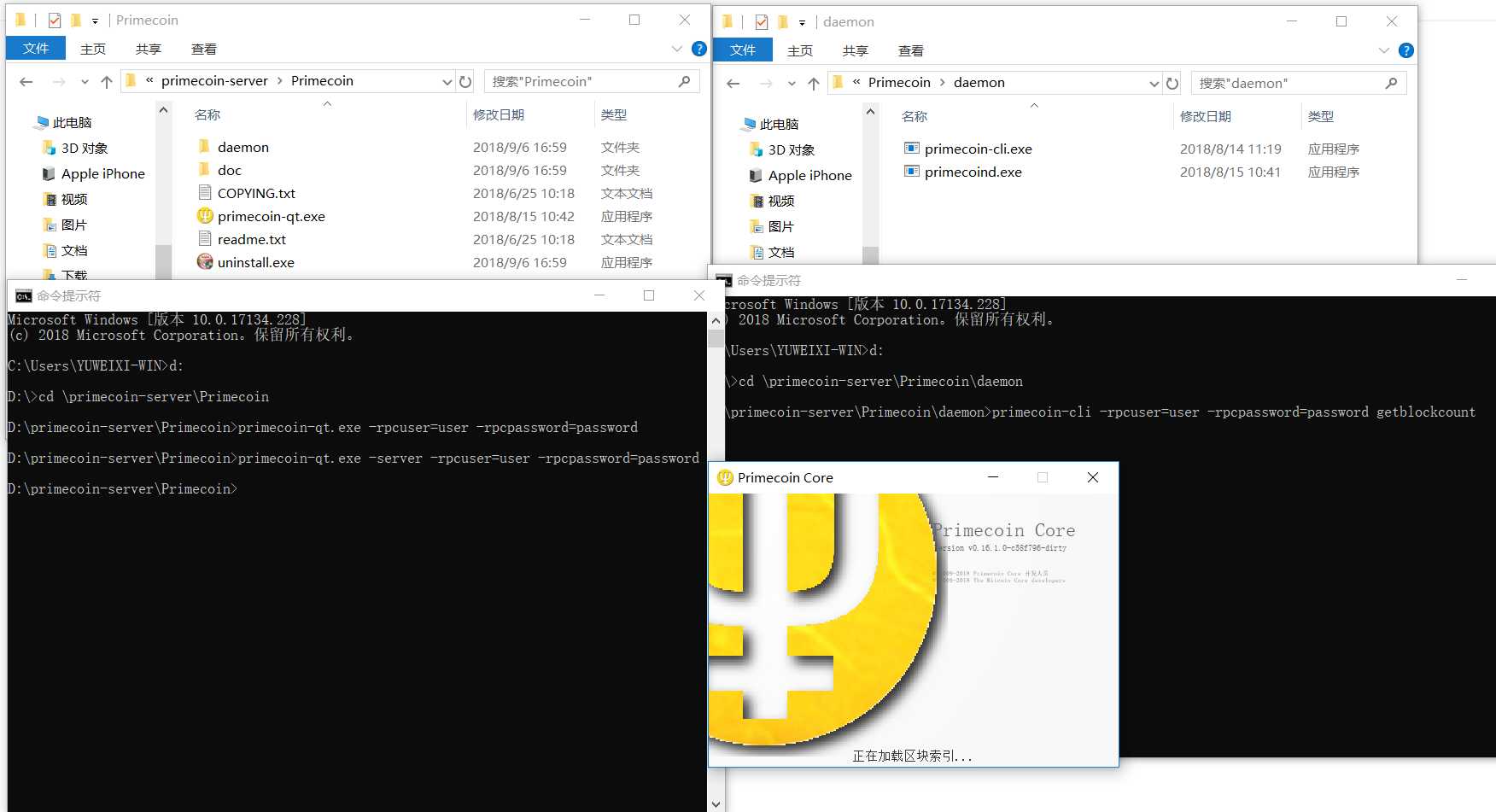Sort by 修改日期 column in daemon window
Screen dimensions: 1496x812
click(x=1206, y=116)
